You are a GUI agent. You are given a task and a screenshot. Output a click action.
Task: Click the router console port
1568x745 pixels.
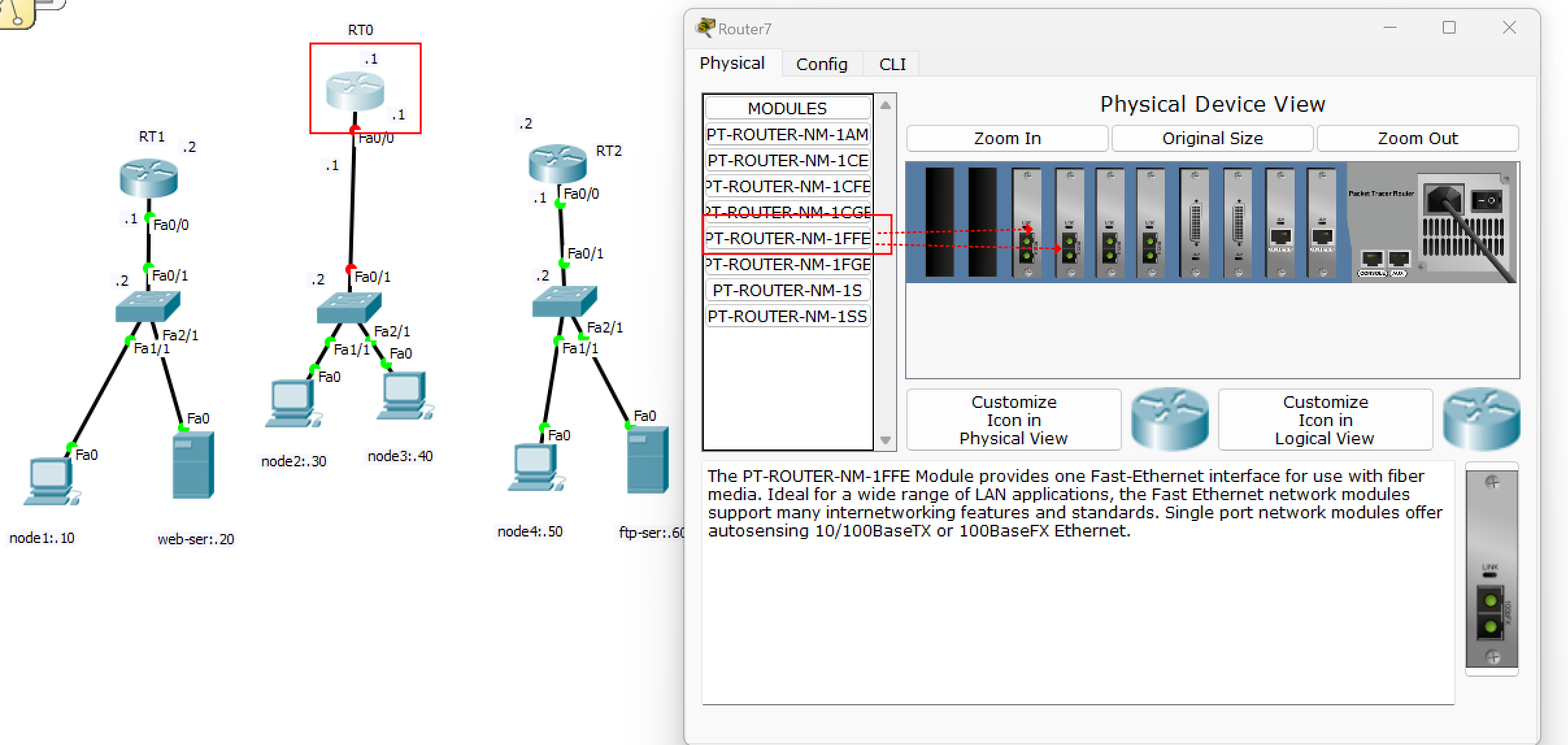click(1372, 259)
